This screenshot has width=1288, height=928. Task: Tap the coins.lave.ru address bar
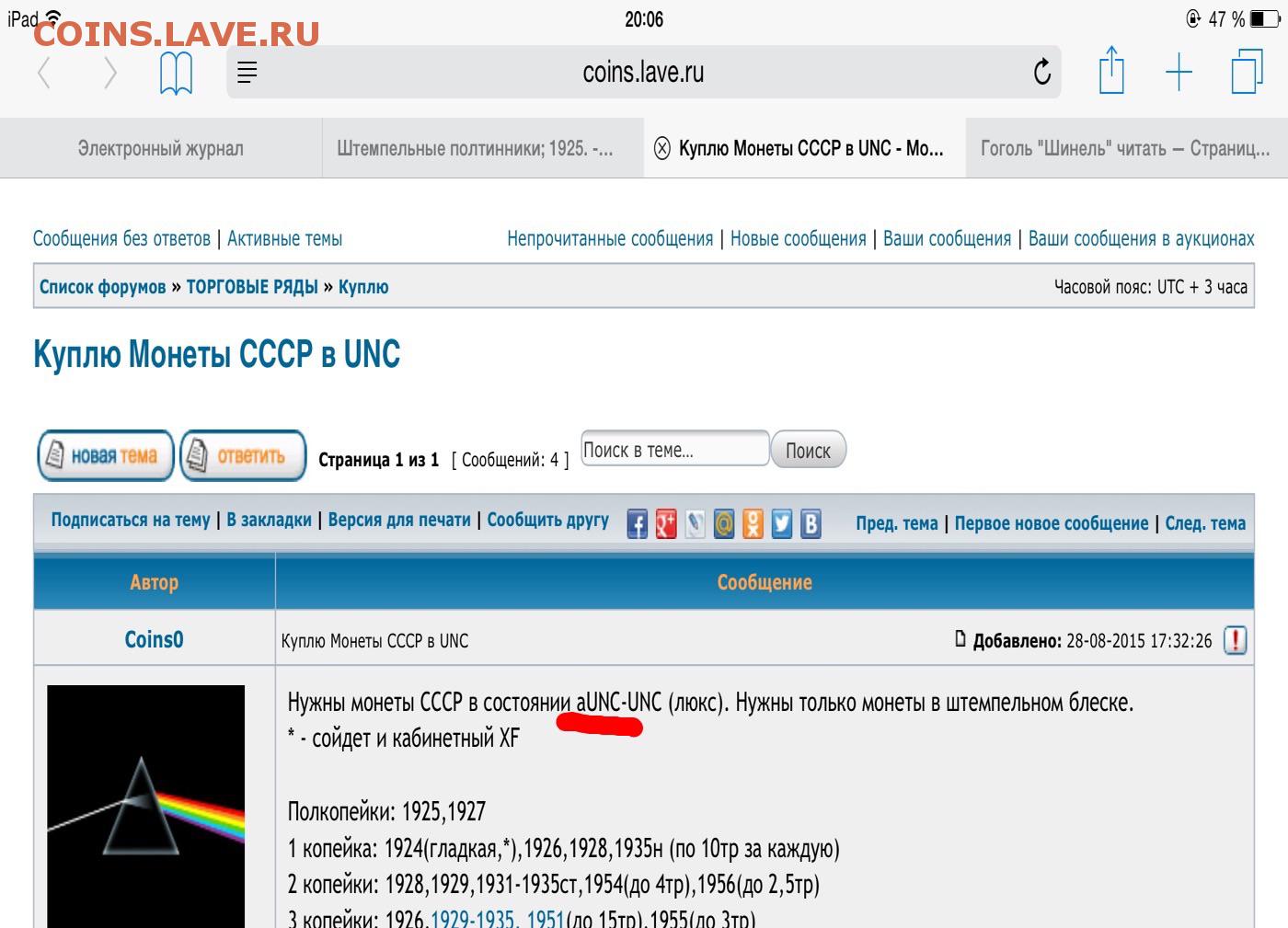pyautogui.click(x=643, y=72)
